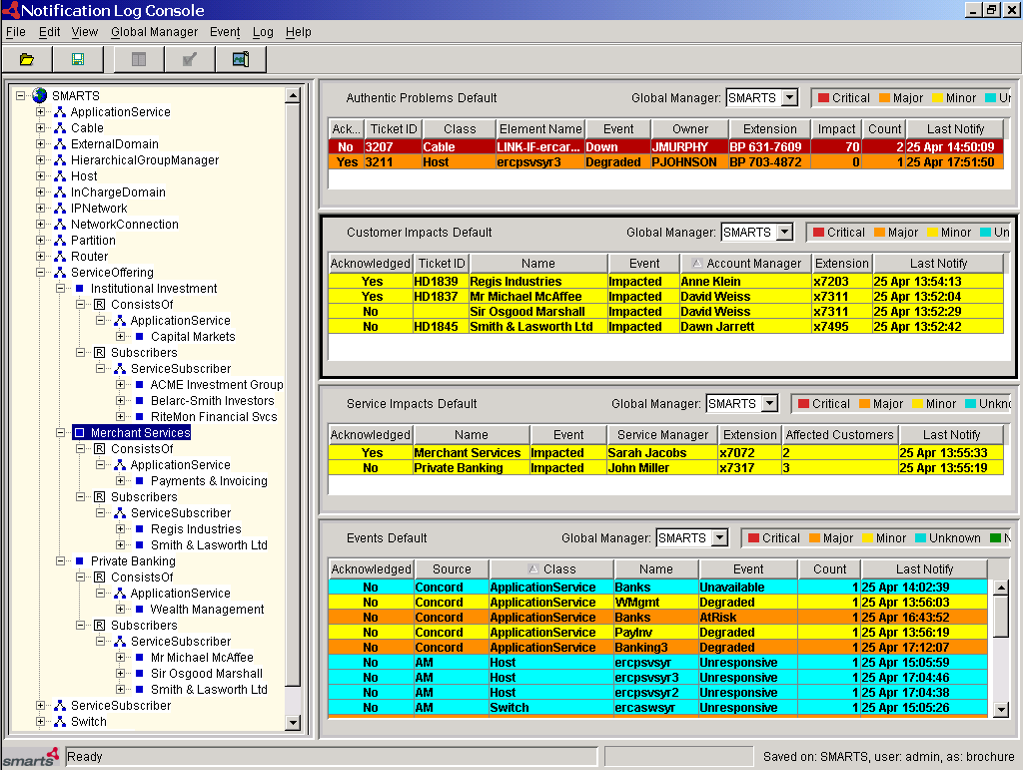1023x770 pixels.
Task: Click the ServiceOffering class icon
Action: point(60,273)
